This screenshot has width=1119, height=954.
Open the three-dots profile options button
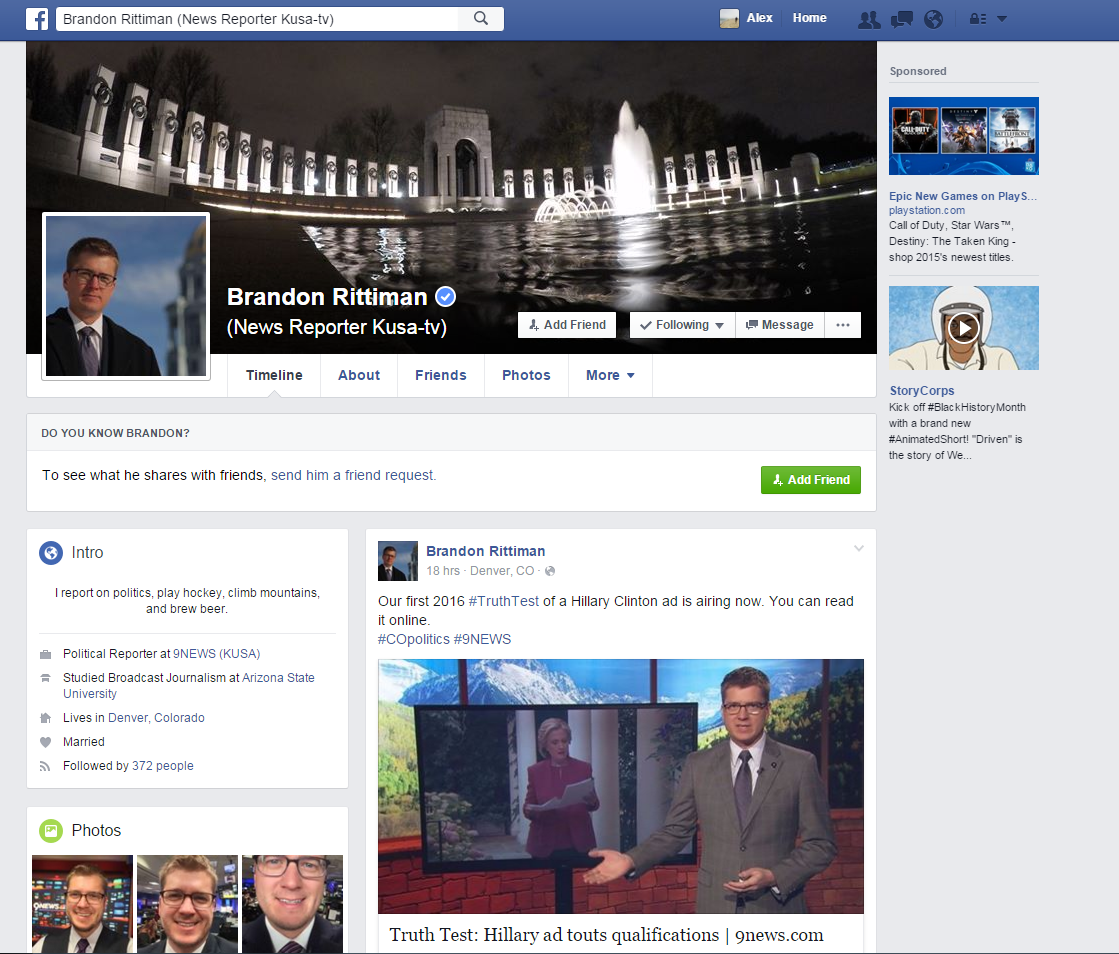[x=843, y=325]
